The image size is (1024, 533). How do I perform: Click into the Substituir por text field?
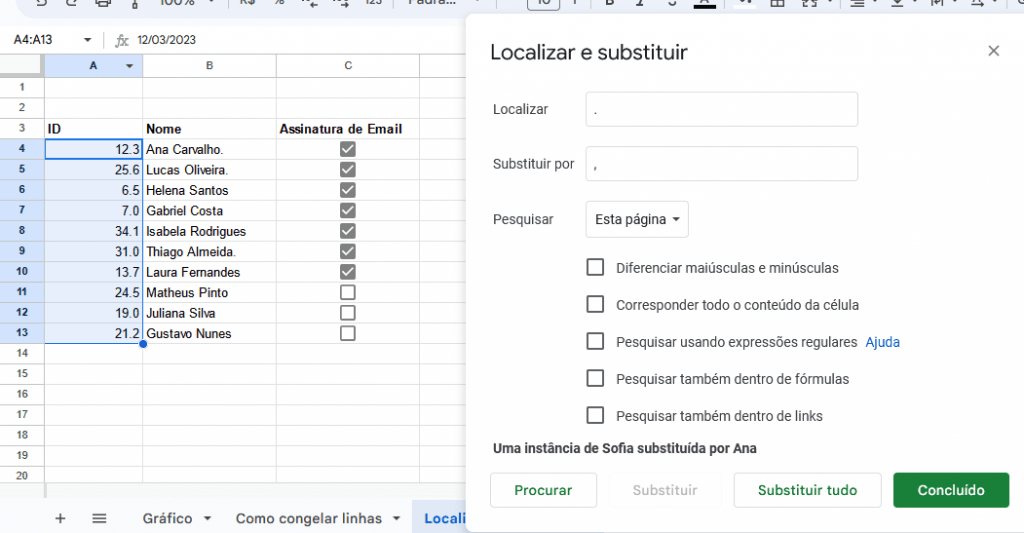721,164
